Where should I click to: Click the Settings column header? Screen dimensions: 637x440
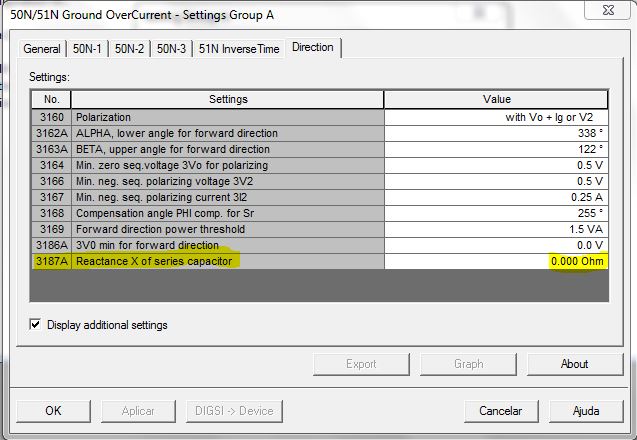point(228,100)
